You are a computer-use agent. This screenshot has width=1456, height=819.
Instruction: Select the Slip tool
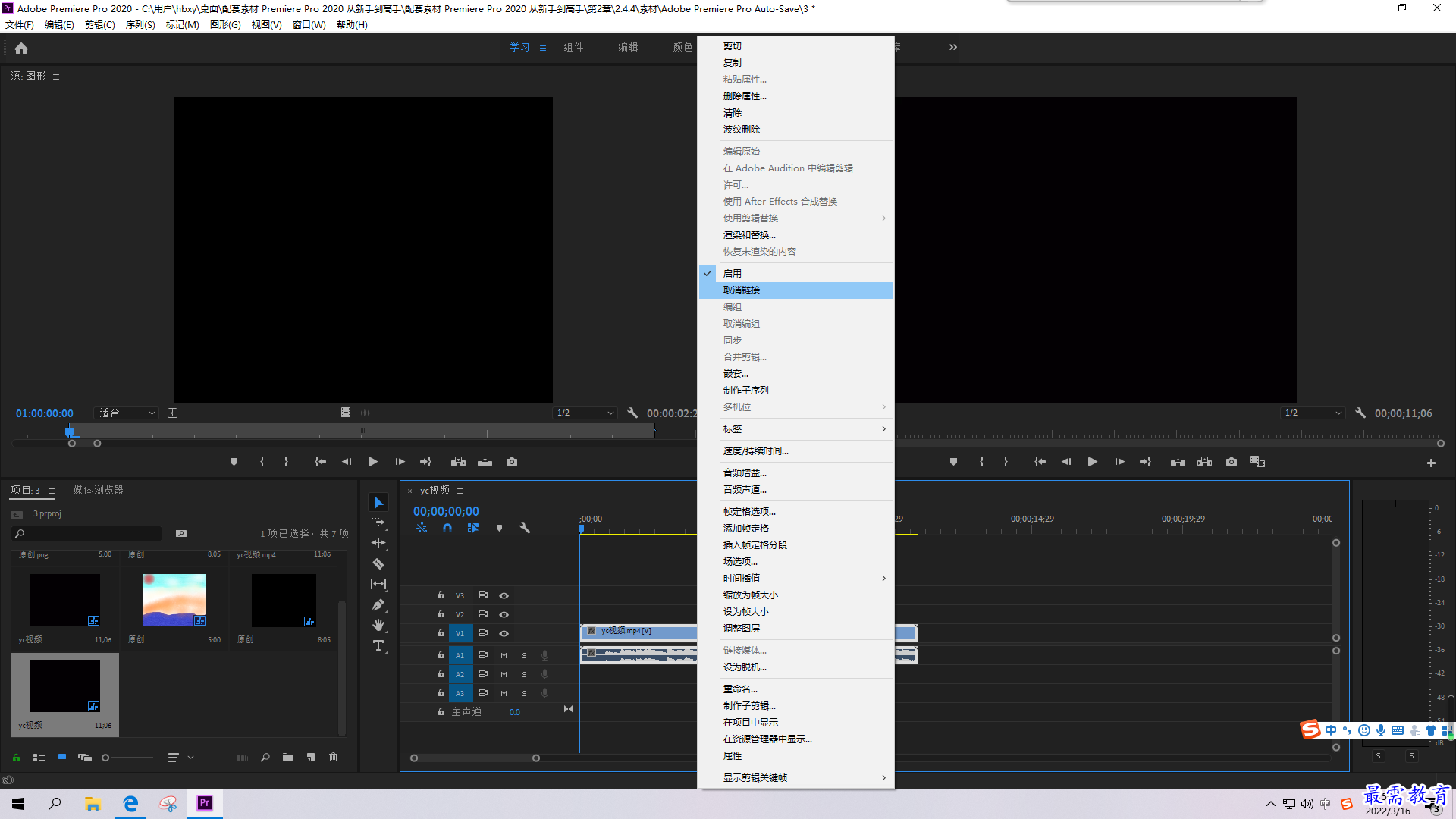coord(378,584)
